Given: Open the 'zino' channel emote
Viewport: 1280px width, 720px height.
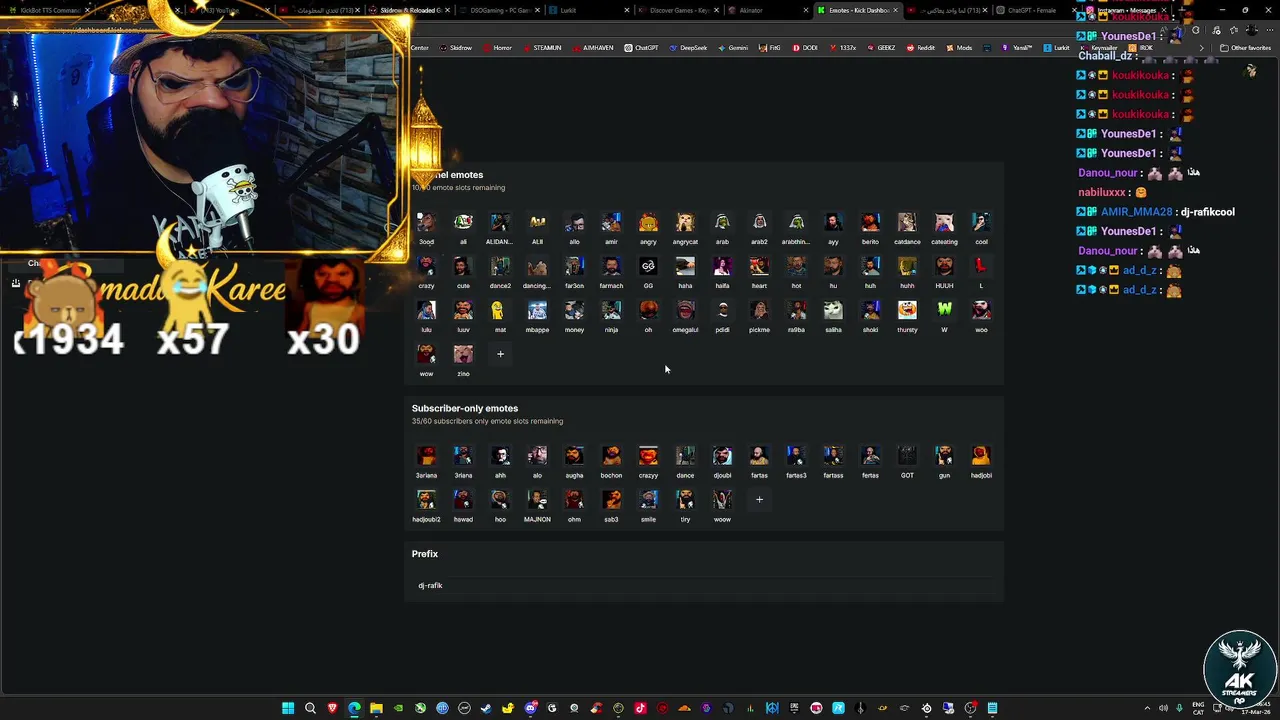Looking at the screenshot, I should point(463,354).
